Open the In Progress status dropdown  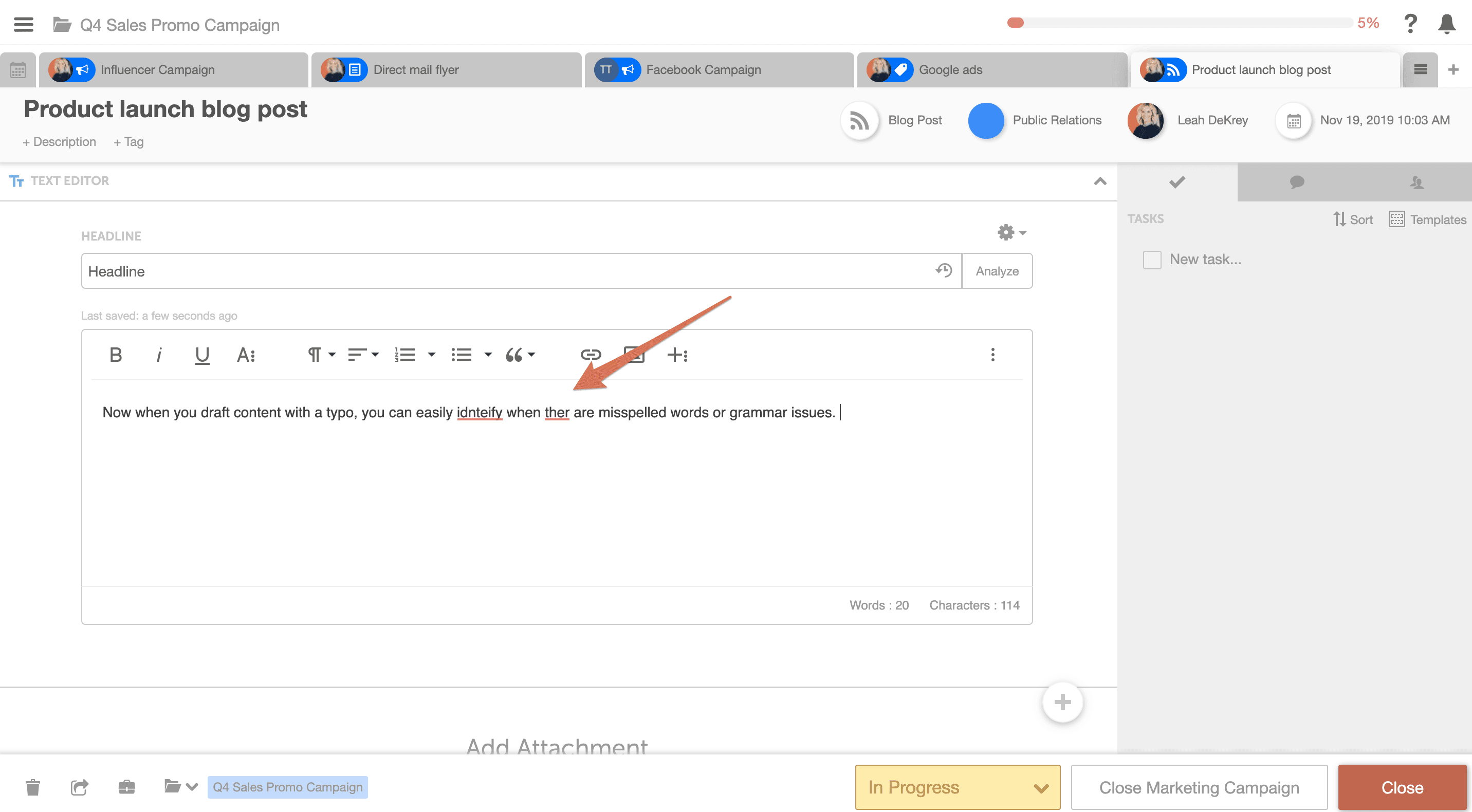point(957,787)
